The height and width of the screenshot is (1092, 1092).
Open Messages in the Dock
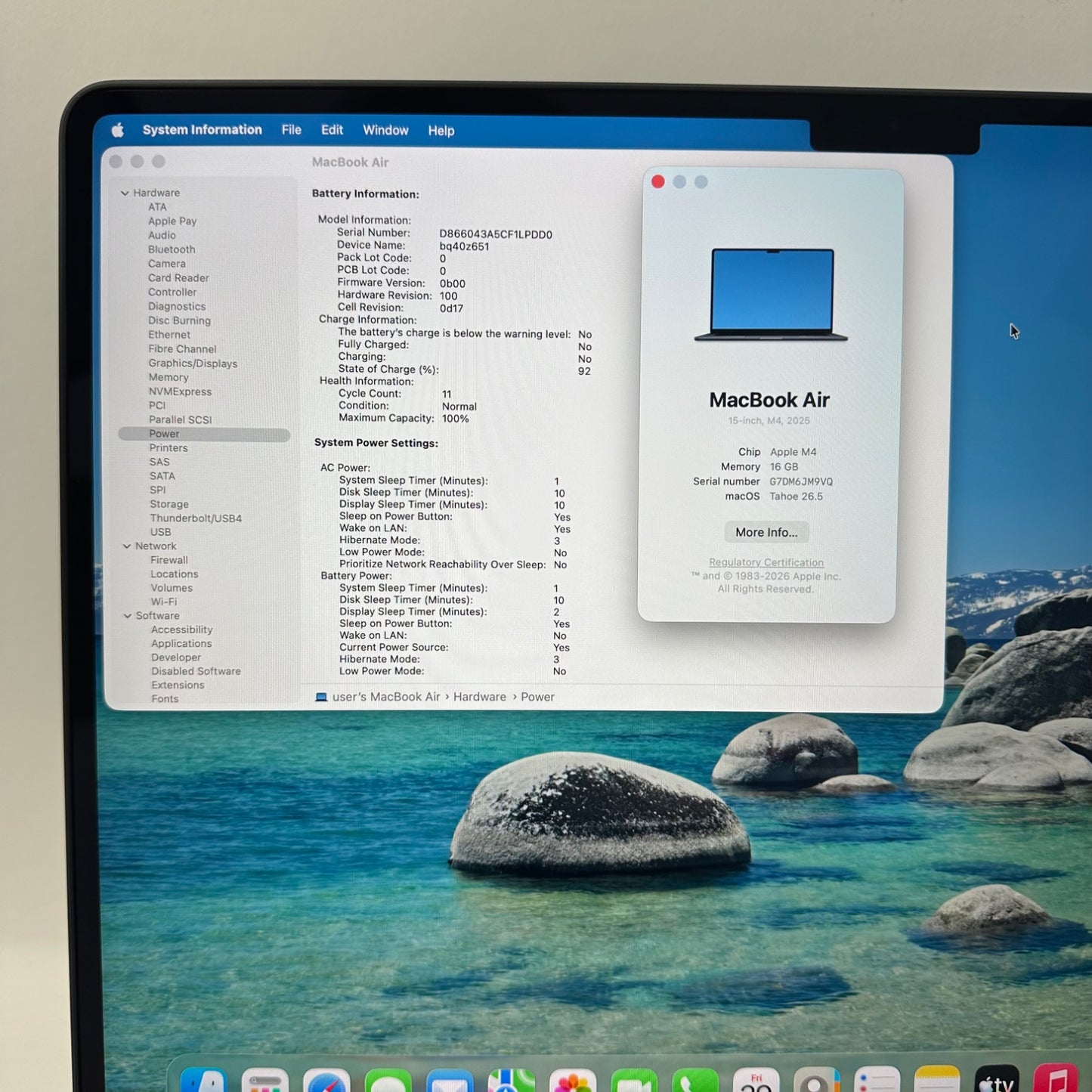click(x=388, y=1082)
